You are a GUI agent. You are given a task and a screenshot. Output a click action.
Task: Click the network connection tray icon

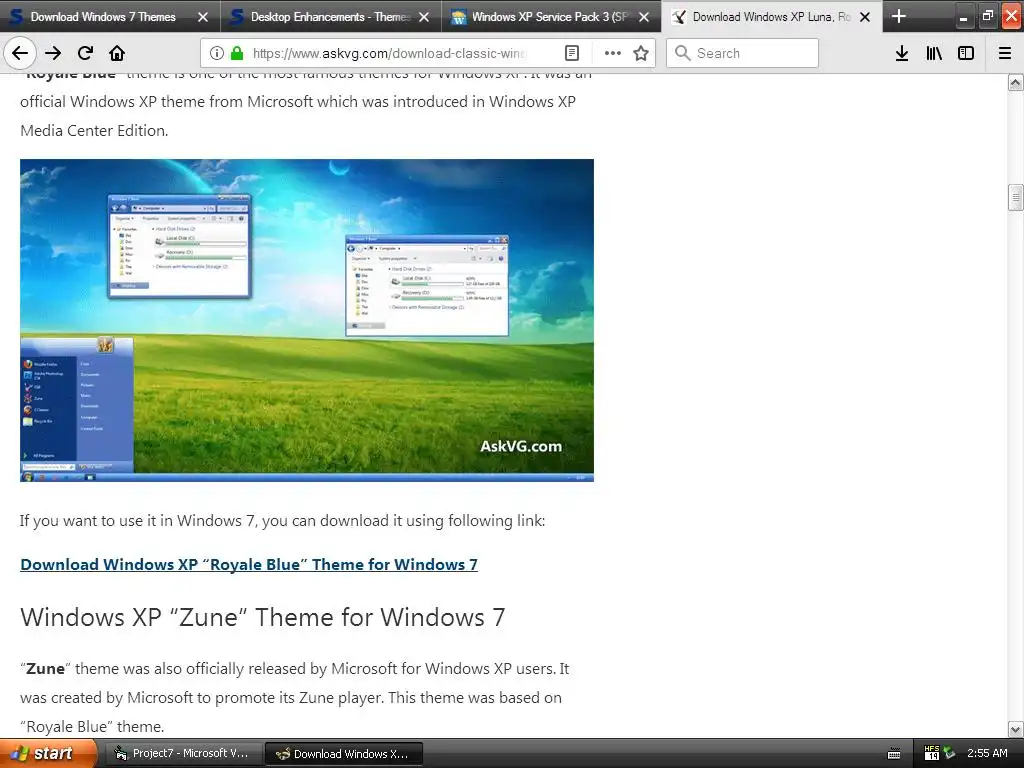[950, 754]
